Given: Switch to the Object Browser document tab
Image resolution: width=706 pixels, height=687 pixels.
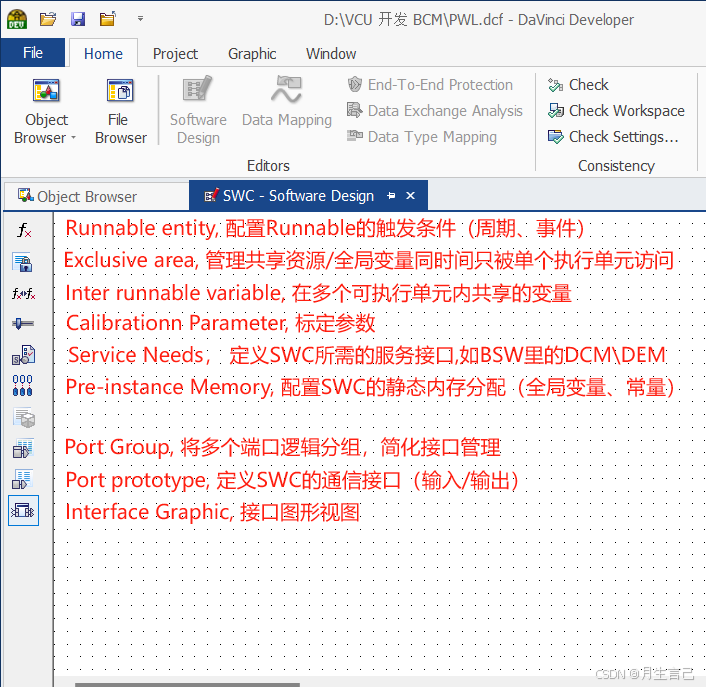Looking at the screenshot, I should (x=96, y=196).
